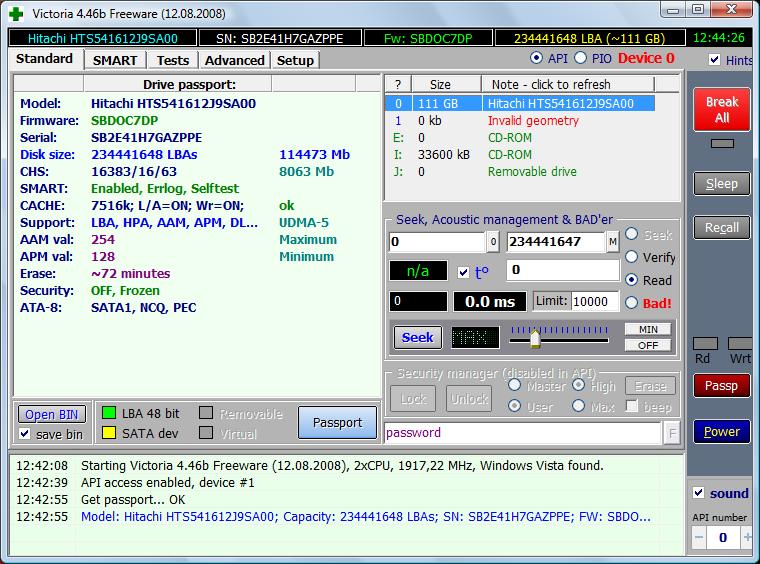The width and height of the screenshot is (760, 564).
Task: Switch to the SMART tab
Action: click(x=115, y=61)
